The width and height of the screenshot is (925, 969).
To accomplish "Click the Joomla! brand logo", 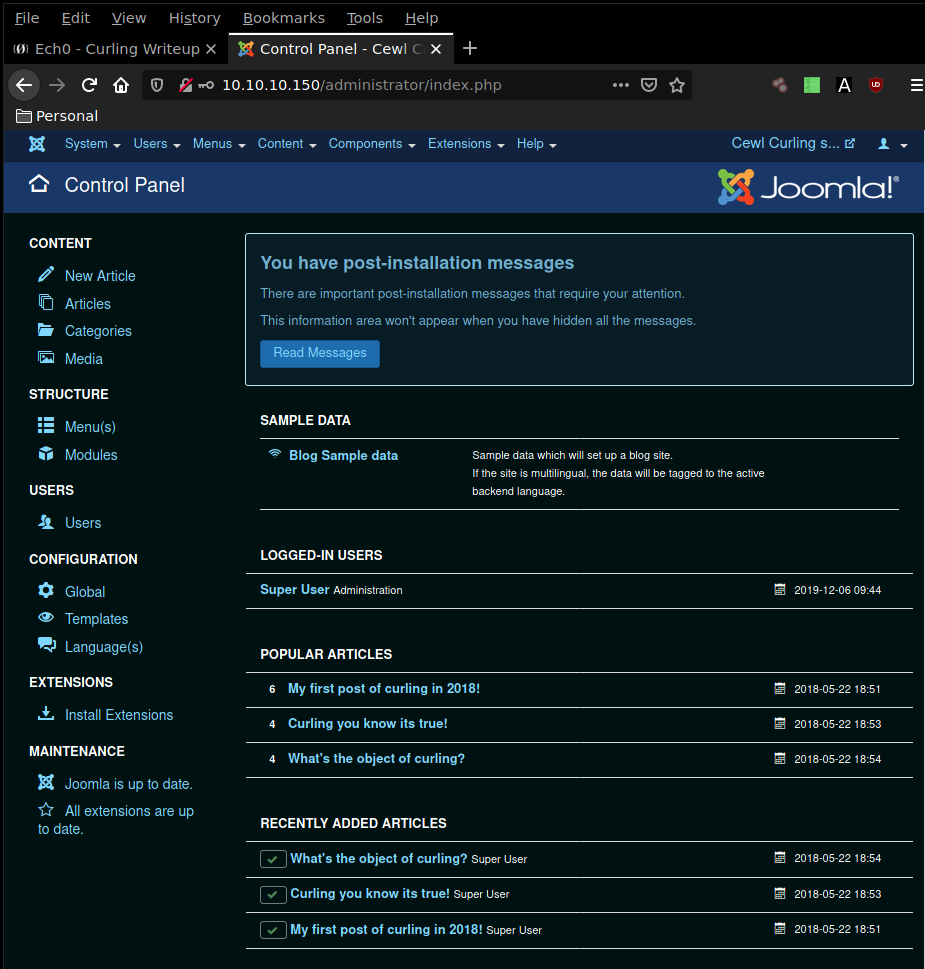I will (809, 187).
